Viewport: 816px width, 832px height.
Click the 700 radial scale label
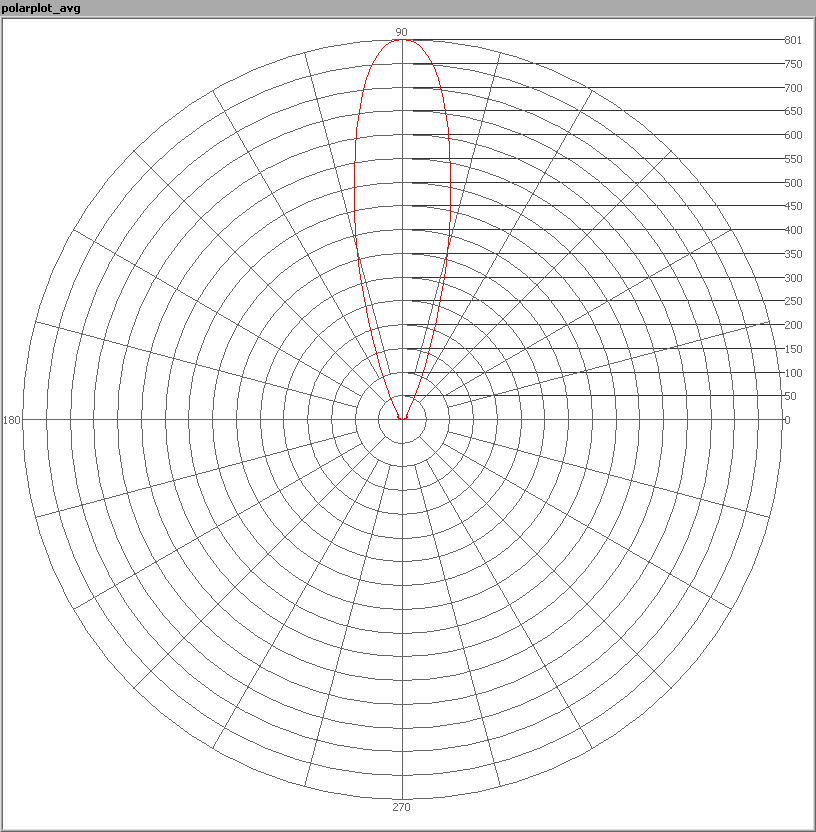(793, 88)
